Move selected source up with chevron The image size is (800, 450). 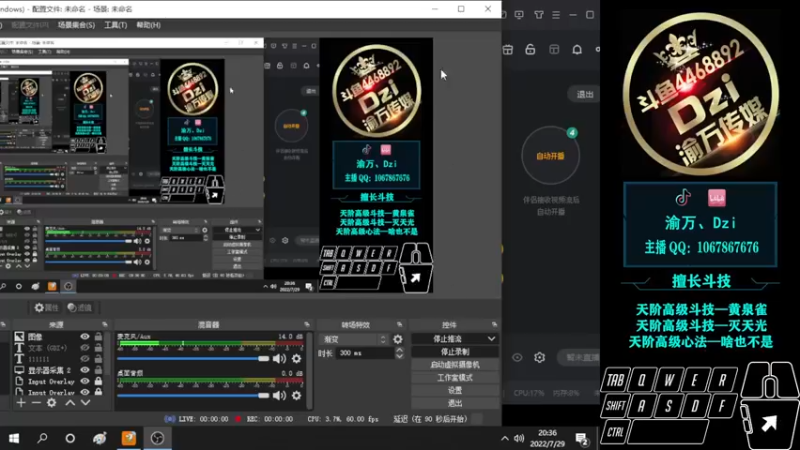pos(70,403)
